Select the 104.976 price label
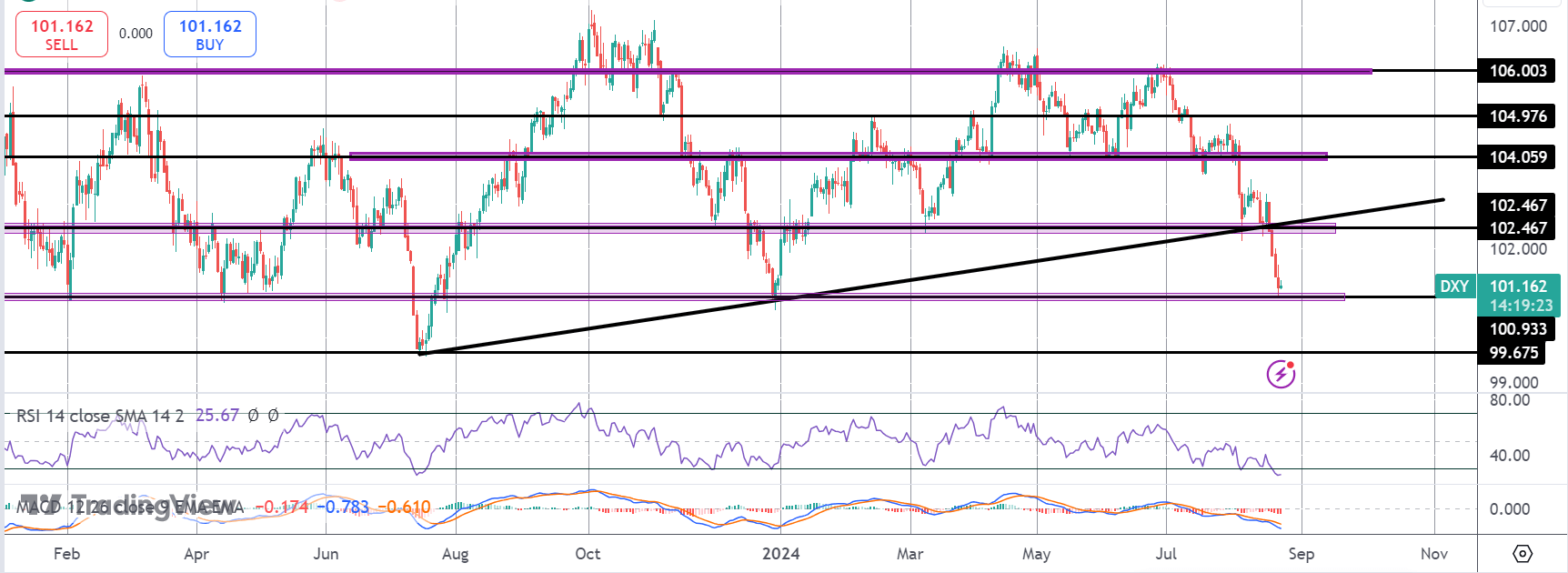1568x573 pixels. click(x=1518, y=116)
